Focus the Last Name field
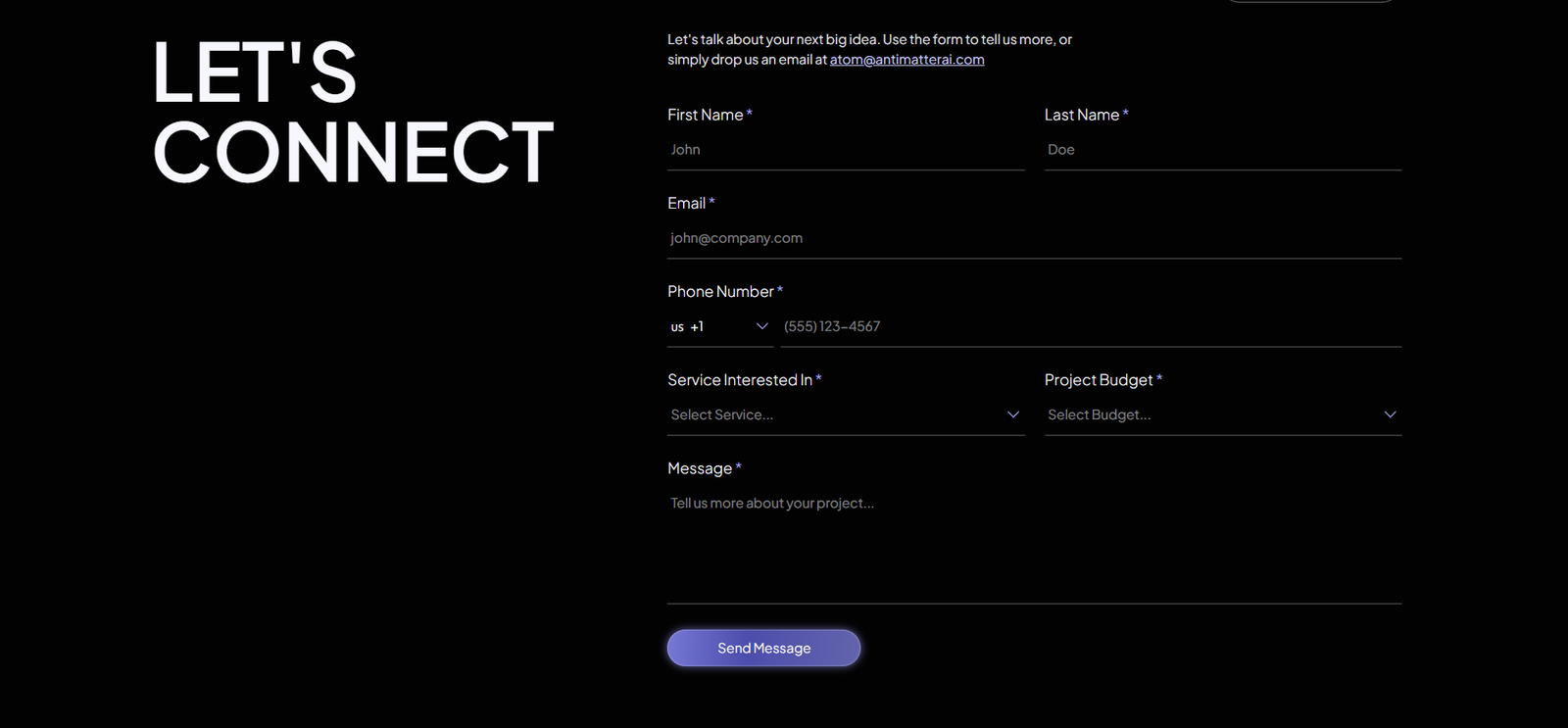Screen dimensions: 1568x728 click(1222, 150)
